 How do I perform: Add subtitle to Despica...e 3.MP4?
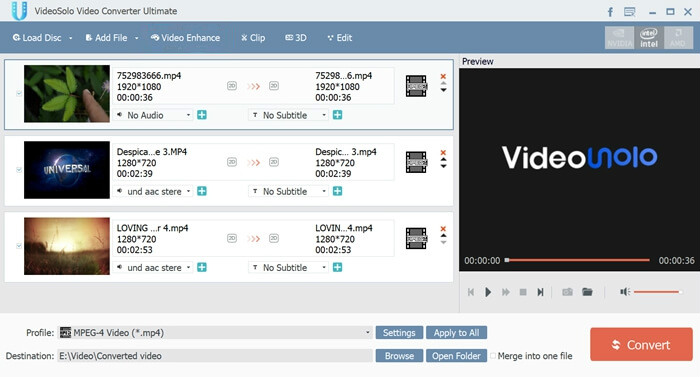[x=338, y=191]
